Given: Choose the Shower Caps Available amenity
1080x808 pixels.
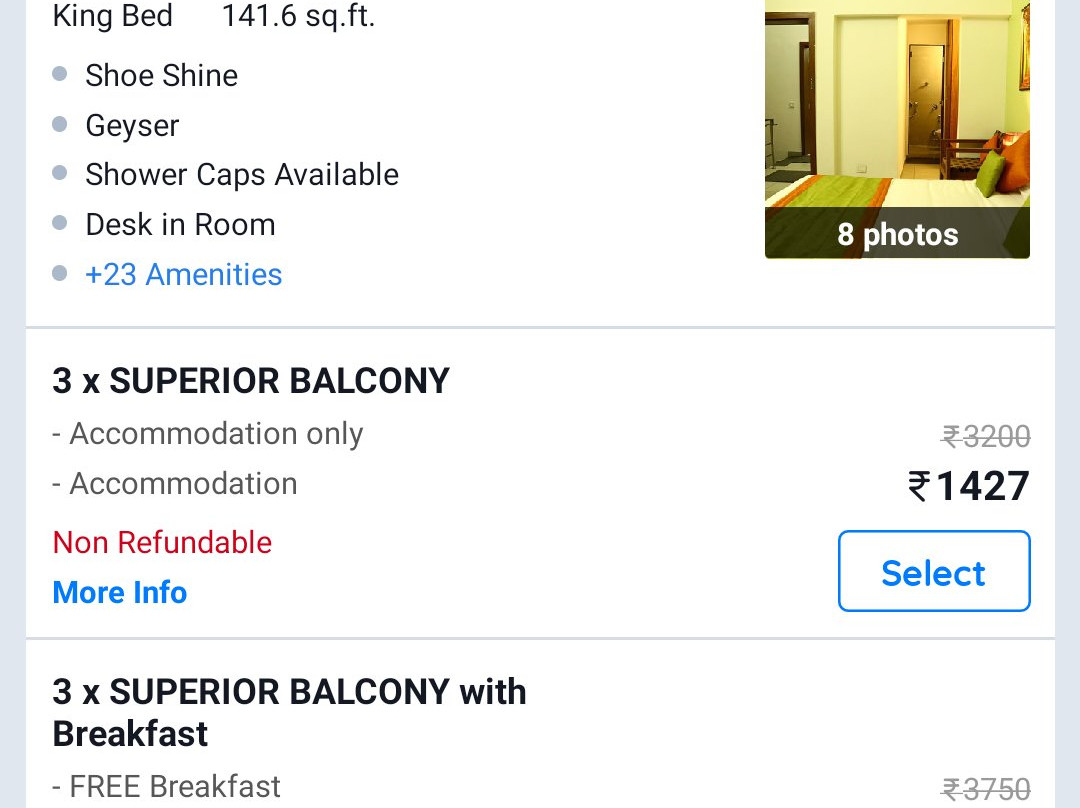Looking at the screenshot, I should click(241, 174).
